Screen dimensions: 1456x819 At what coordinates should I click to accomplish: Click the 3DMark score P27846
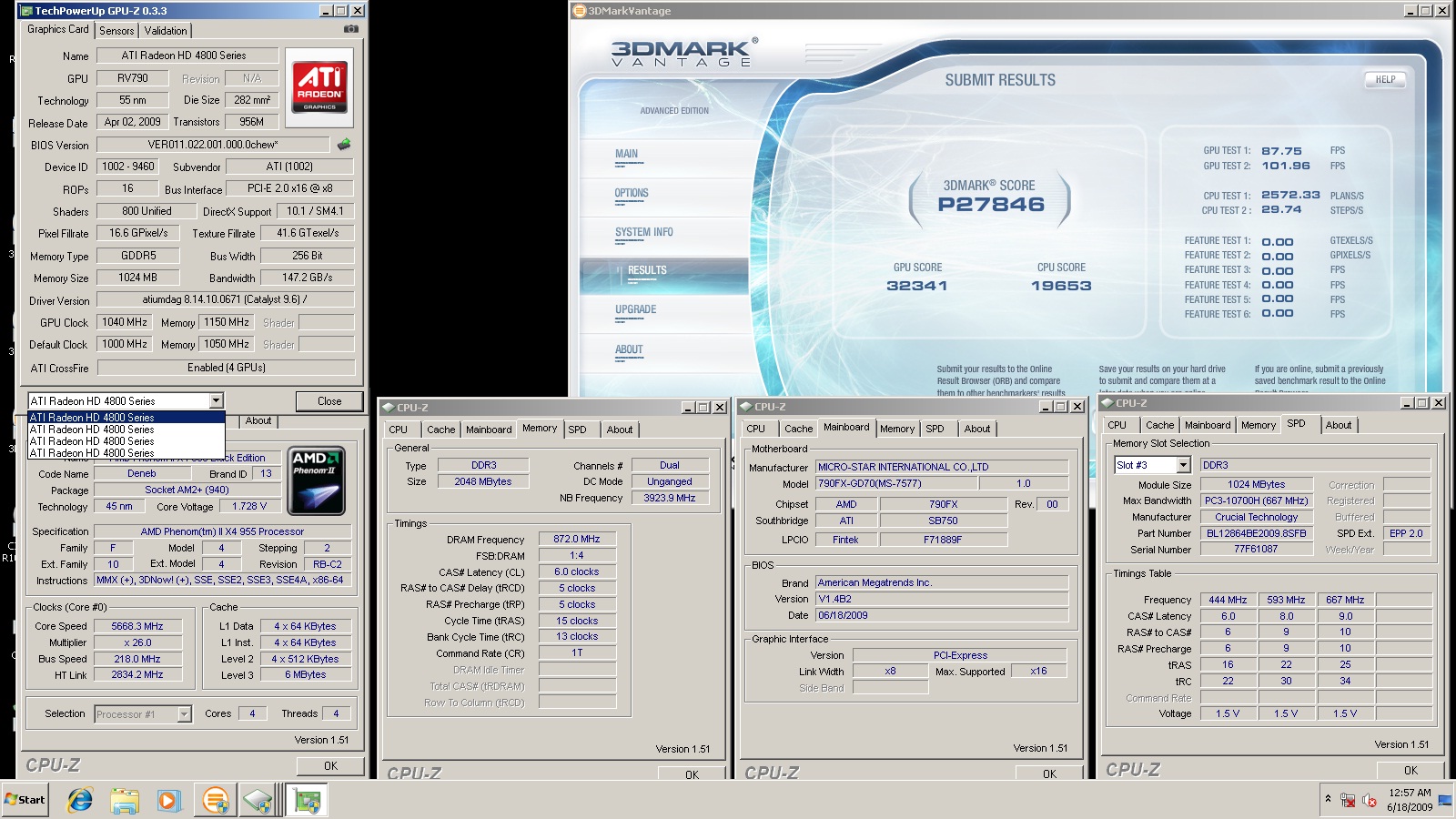tap(991, 205)
